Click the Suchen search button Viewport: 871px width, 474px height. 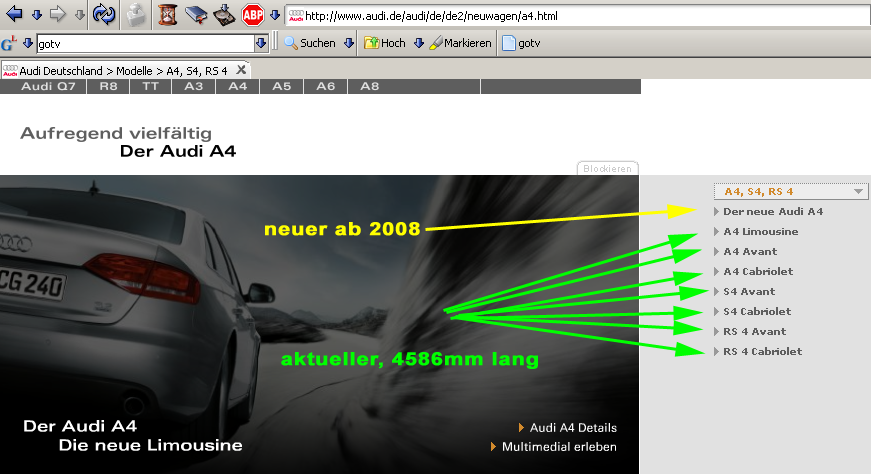[310, 43]
